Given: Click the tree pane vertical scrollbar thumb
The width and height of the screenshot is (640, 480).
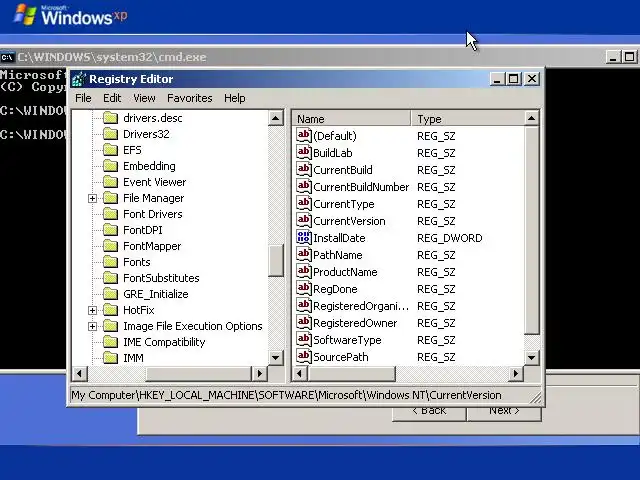Looking at the screenshot, I should pyautogui.click(x=276, y=260).
